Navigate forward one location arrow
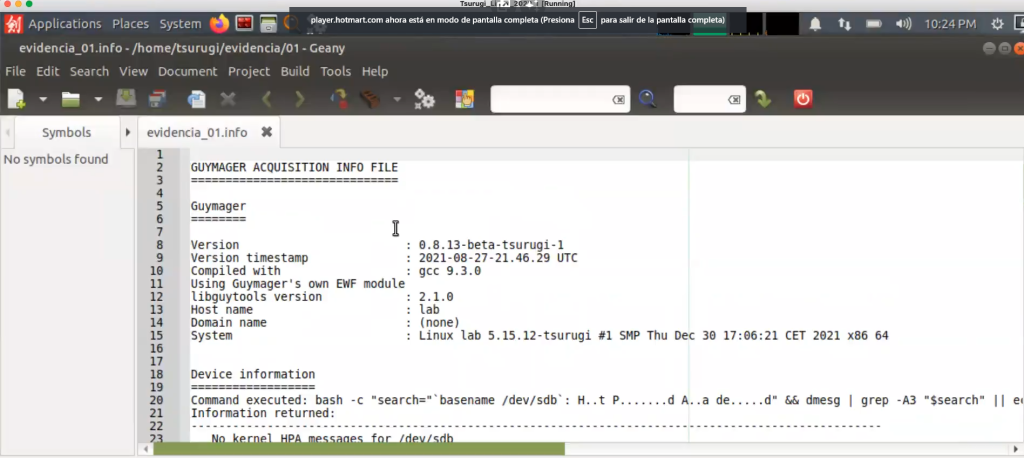This screenshot has width=1024, height=458. 300,99
